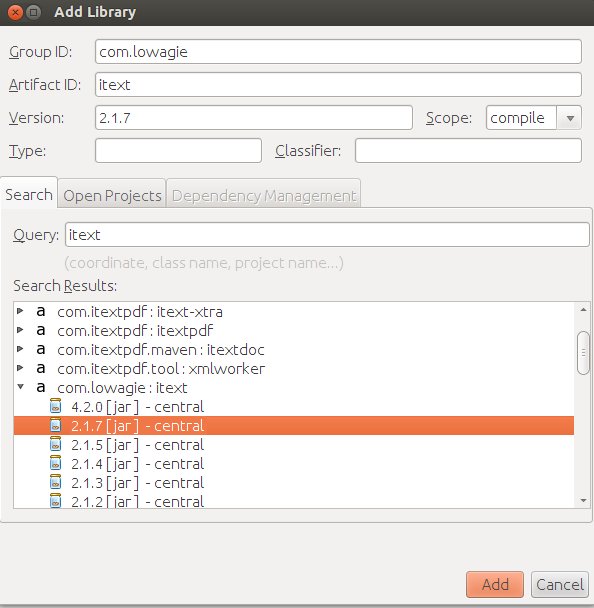The image size is (594, 608).
Task: Click the search results scrollbar thumb
Action: (583, 352)
